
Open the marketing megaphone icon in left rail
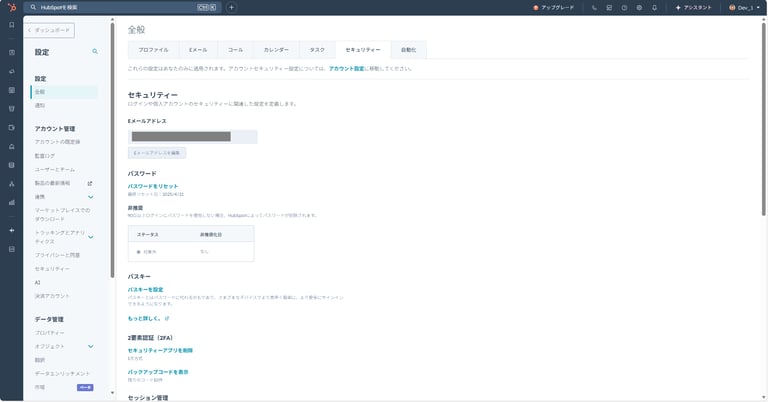coord(12,71)
